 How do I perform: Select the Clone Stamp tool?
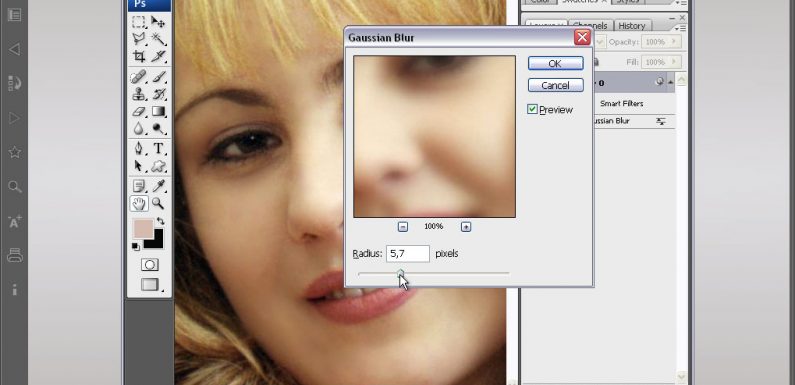138,94
